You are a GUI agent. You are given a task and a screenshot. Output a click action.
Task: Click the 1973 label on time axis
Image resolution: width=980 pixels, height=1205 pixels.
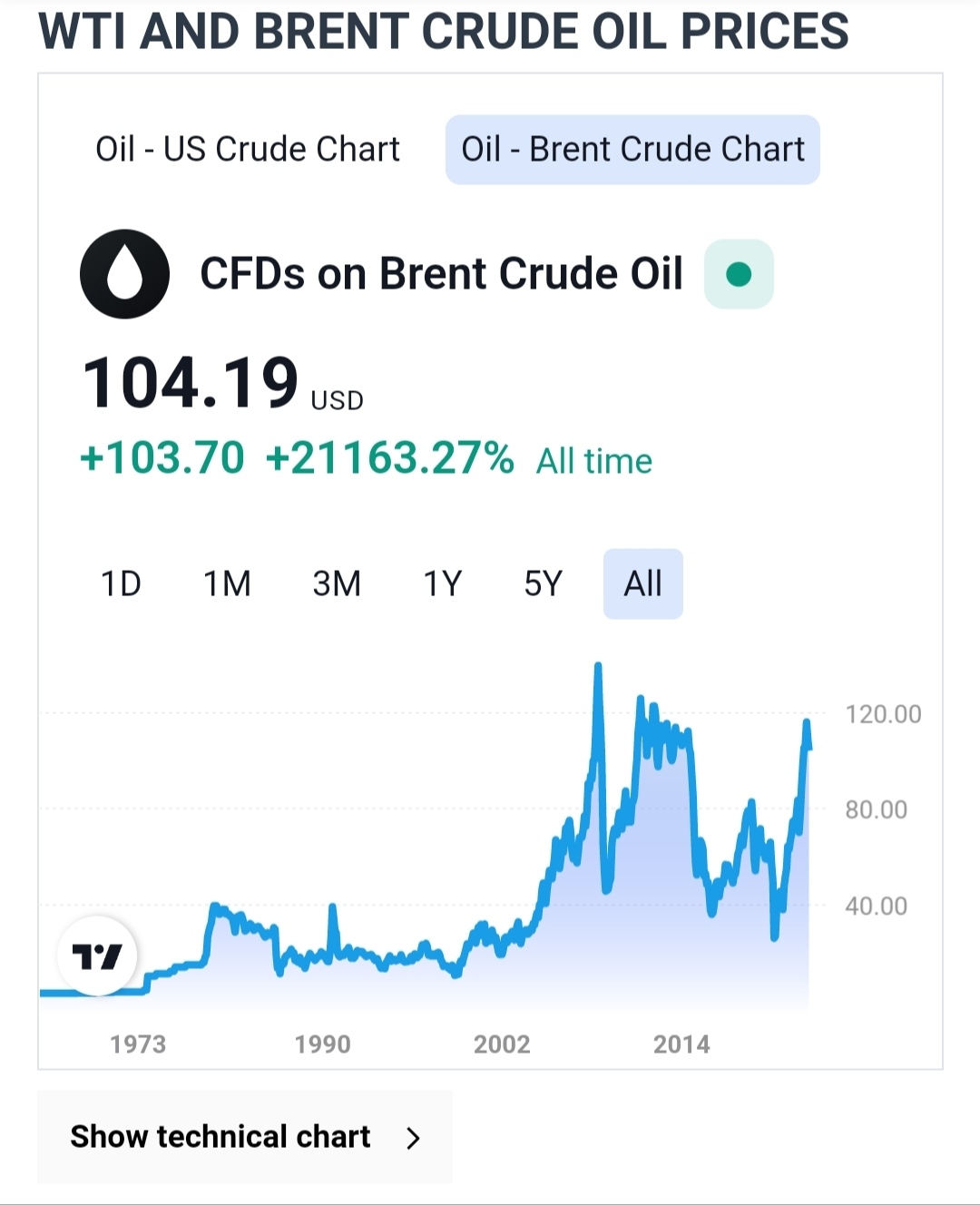click(138, 1044)
